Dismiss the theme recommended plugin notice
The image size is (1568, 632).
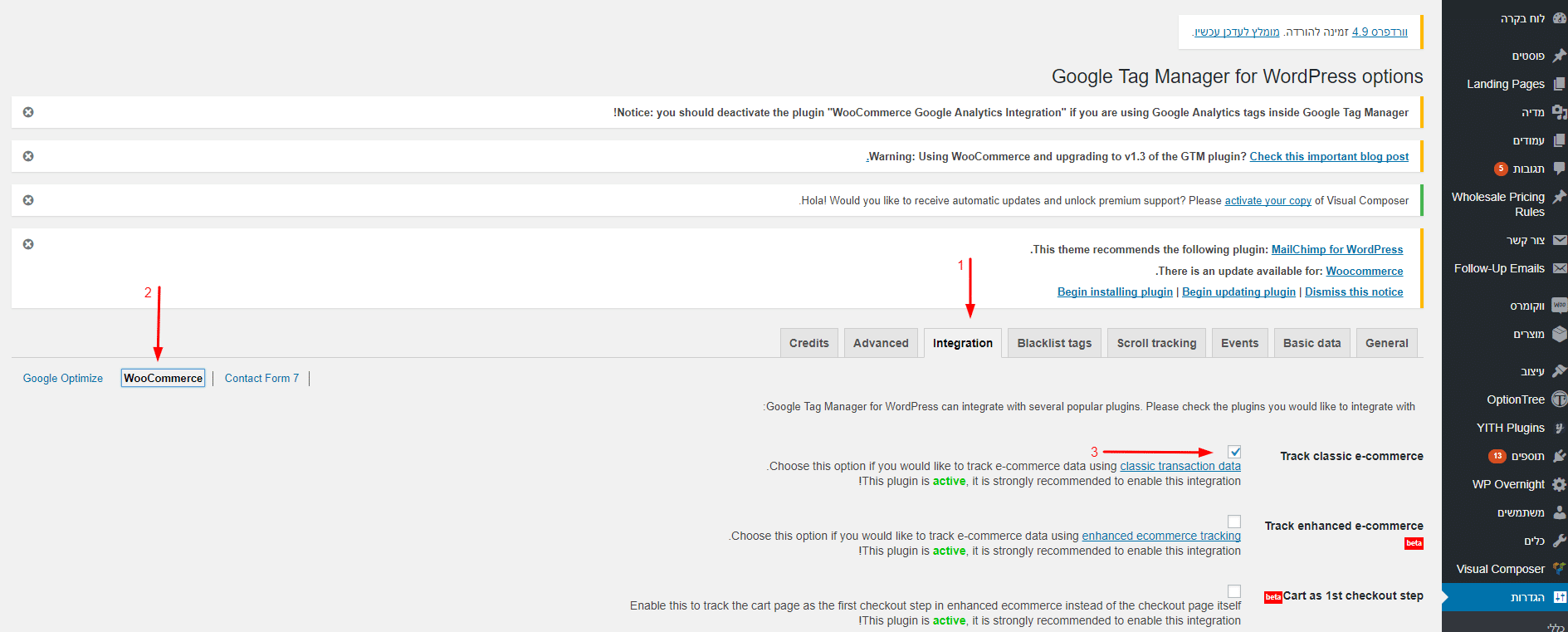(28, 244)
